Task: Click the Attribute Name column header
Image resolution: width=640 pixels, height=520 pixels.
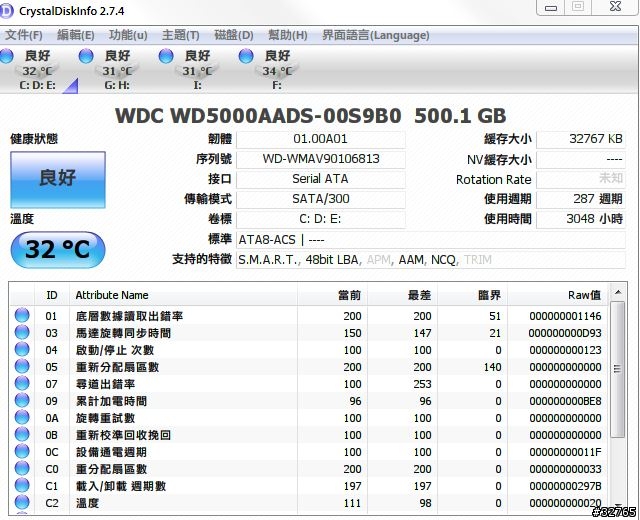Action: 183,295
